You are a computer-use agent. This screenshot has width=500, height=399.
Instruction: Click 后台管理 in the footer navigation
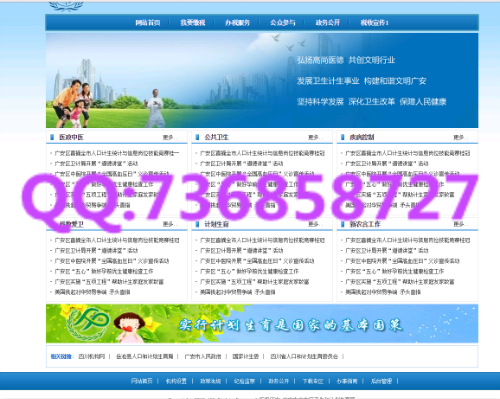click(381, 381)
